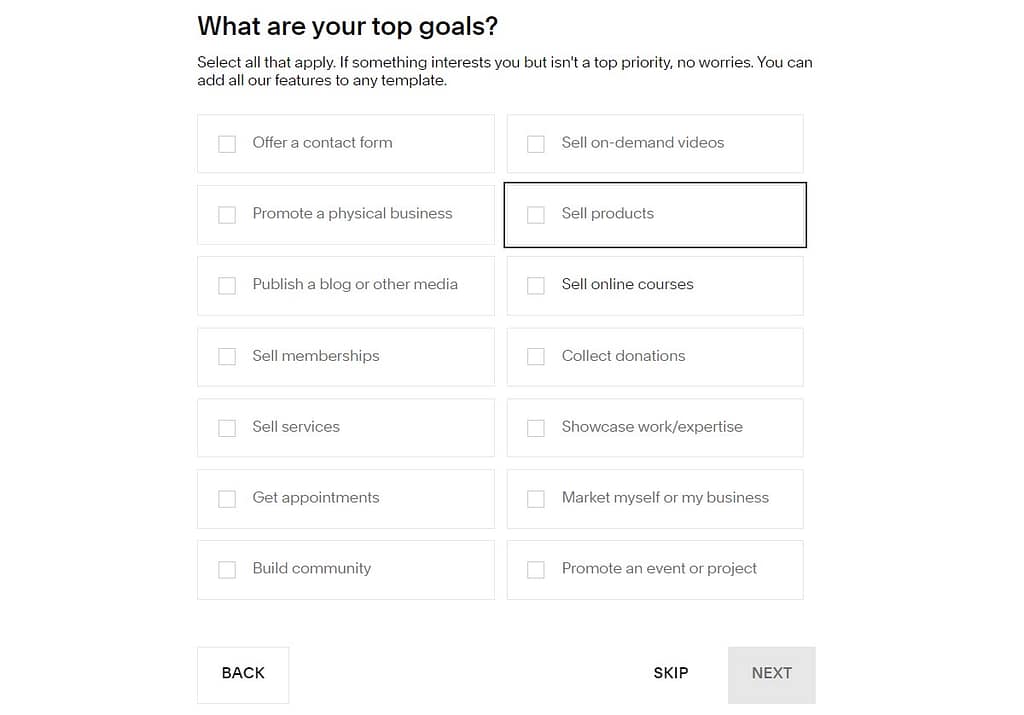Check the "Sell memberships" checkbox

point(227,357)
